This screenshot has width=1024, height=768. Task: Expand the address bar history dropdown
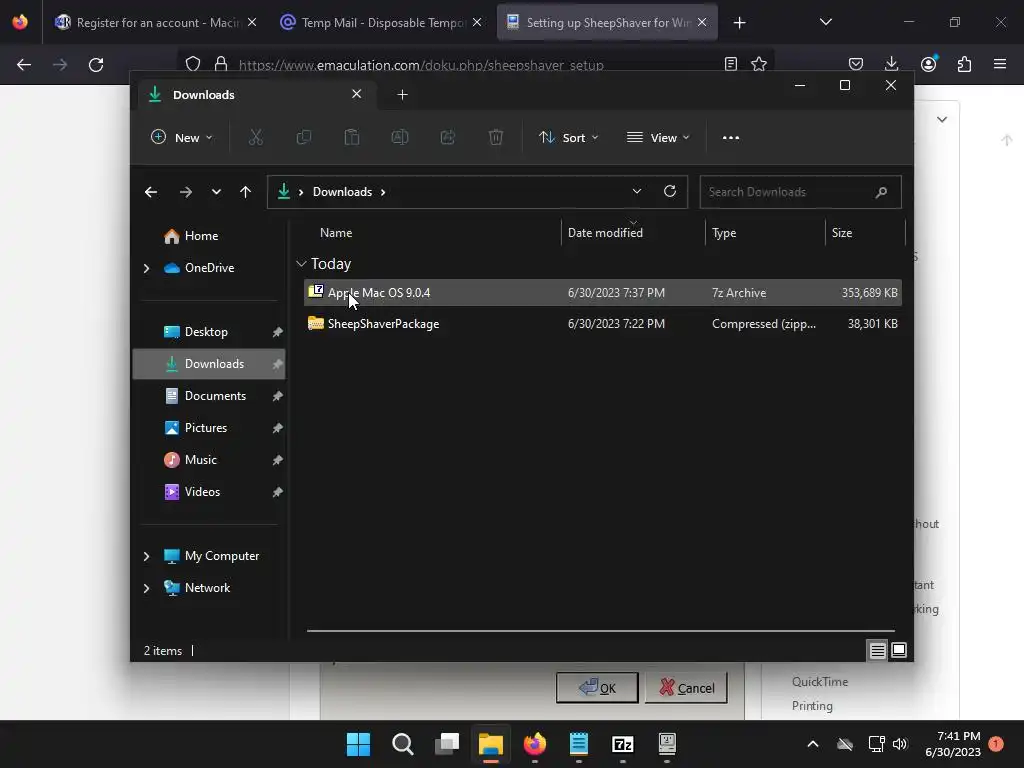[637, 191]
